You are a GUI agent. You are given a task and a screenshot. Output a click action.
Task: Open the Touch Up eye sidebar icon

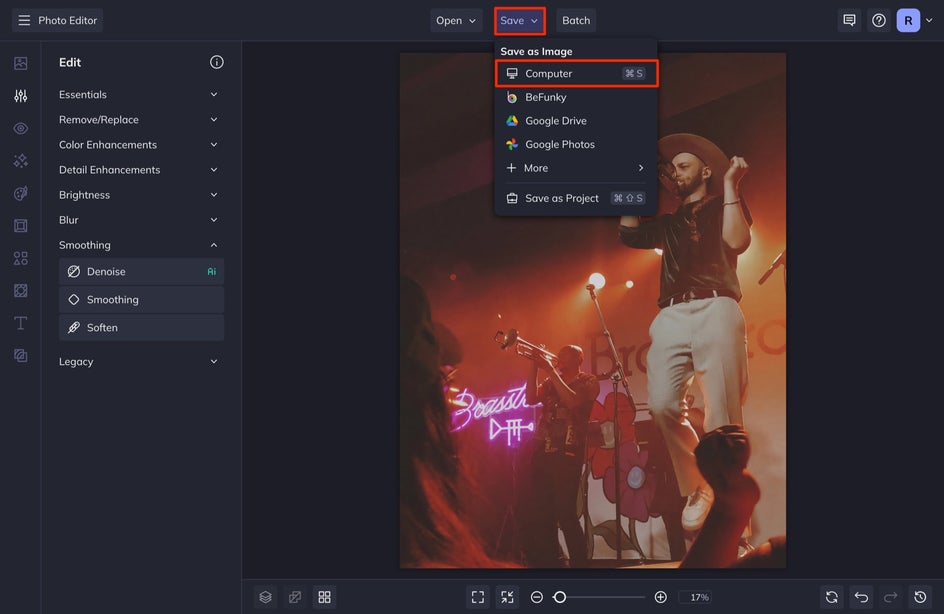coord(20,128)
